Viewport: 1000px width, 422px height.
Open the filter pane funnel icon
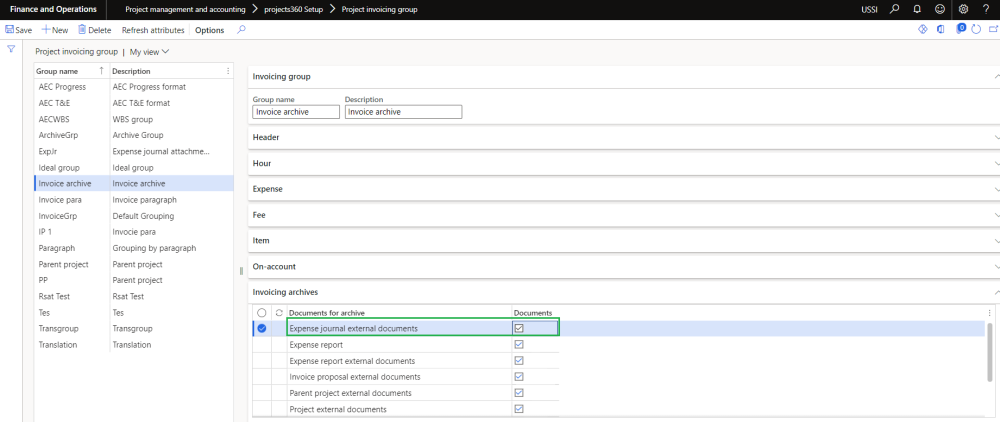[x=11, y=49]
